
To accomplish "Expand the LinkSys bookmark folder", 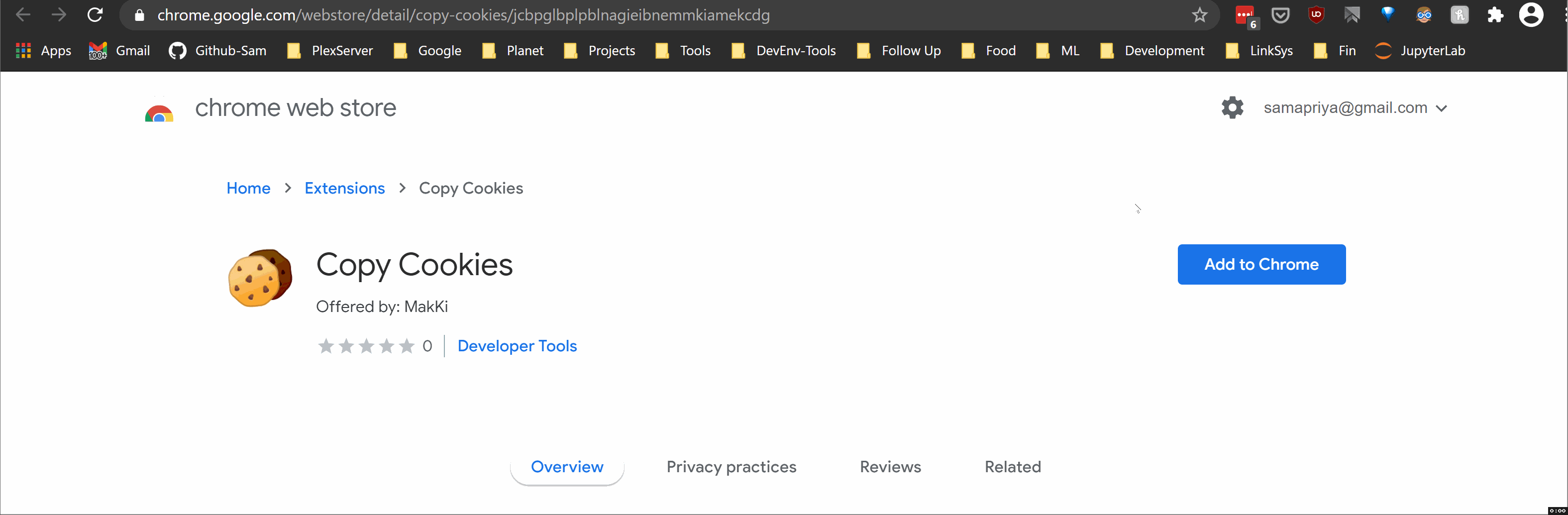I will [x=1259, y=51].
